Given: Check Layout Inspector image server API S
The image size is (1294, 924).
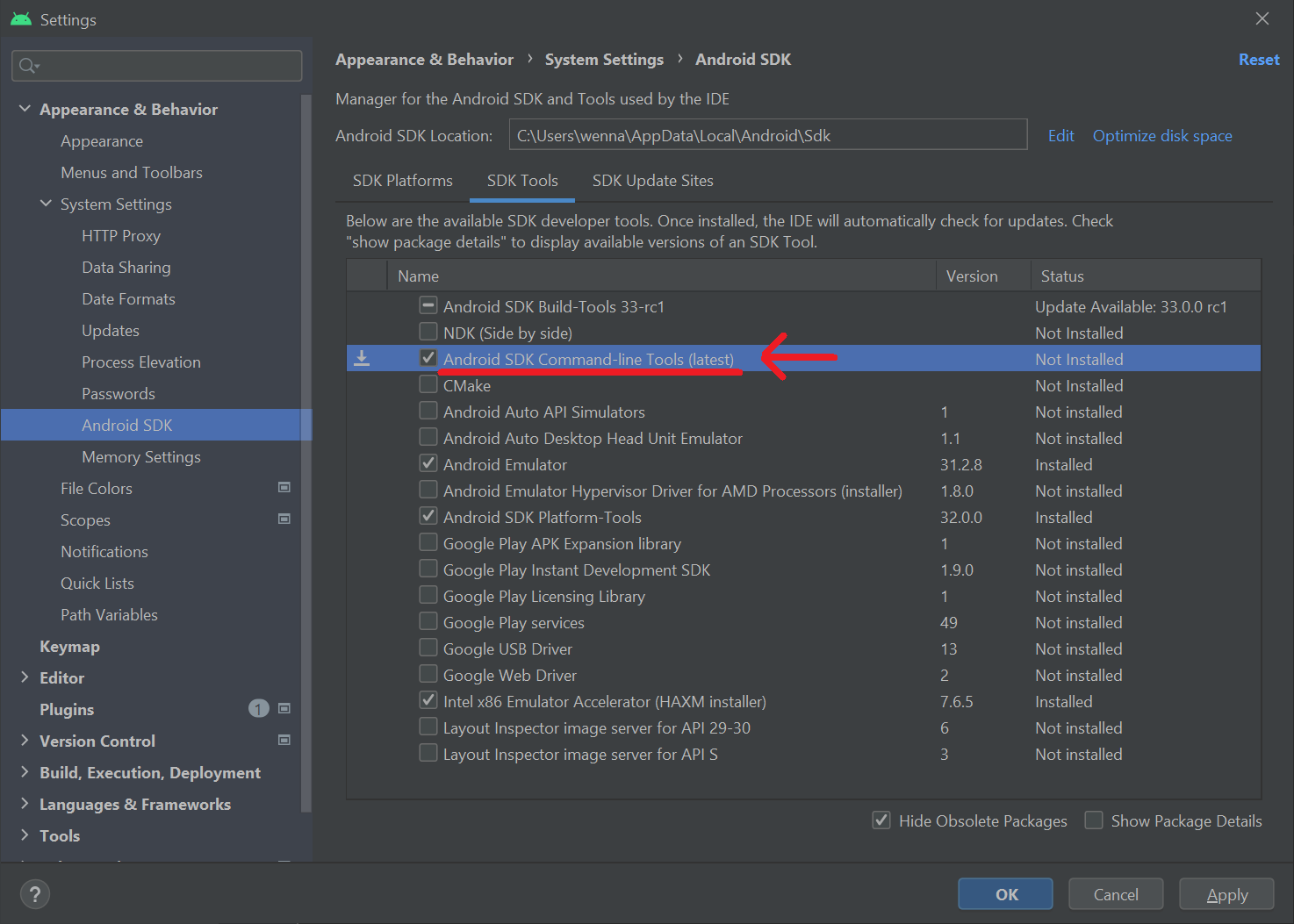Looking at the screenshot, I should coord(428,753).
